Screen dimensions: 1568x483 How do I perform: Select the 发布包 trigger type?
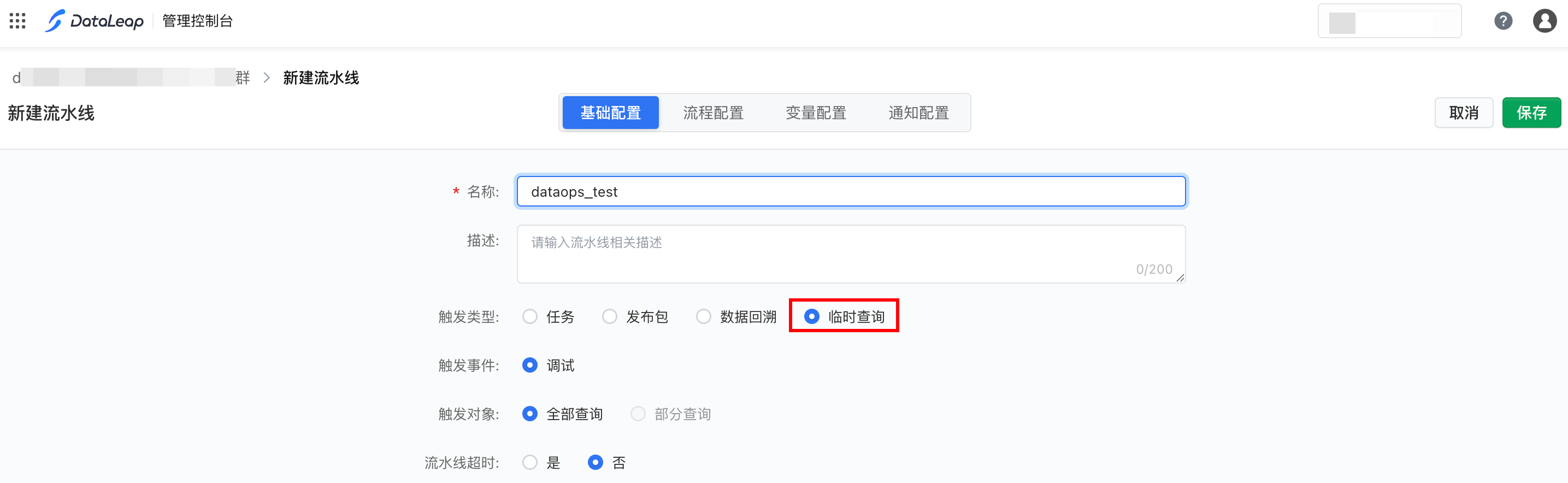609,317
